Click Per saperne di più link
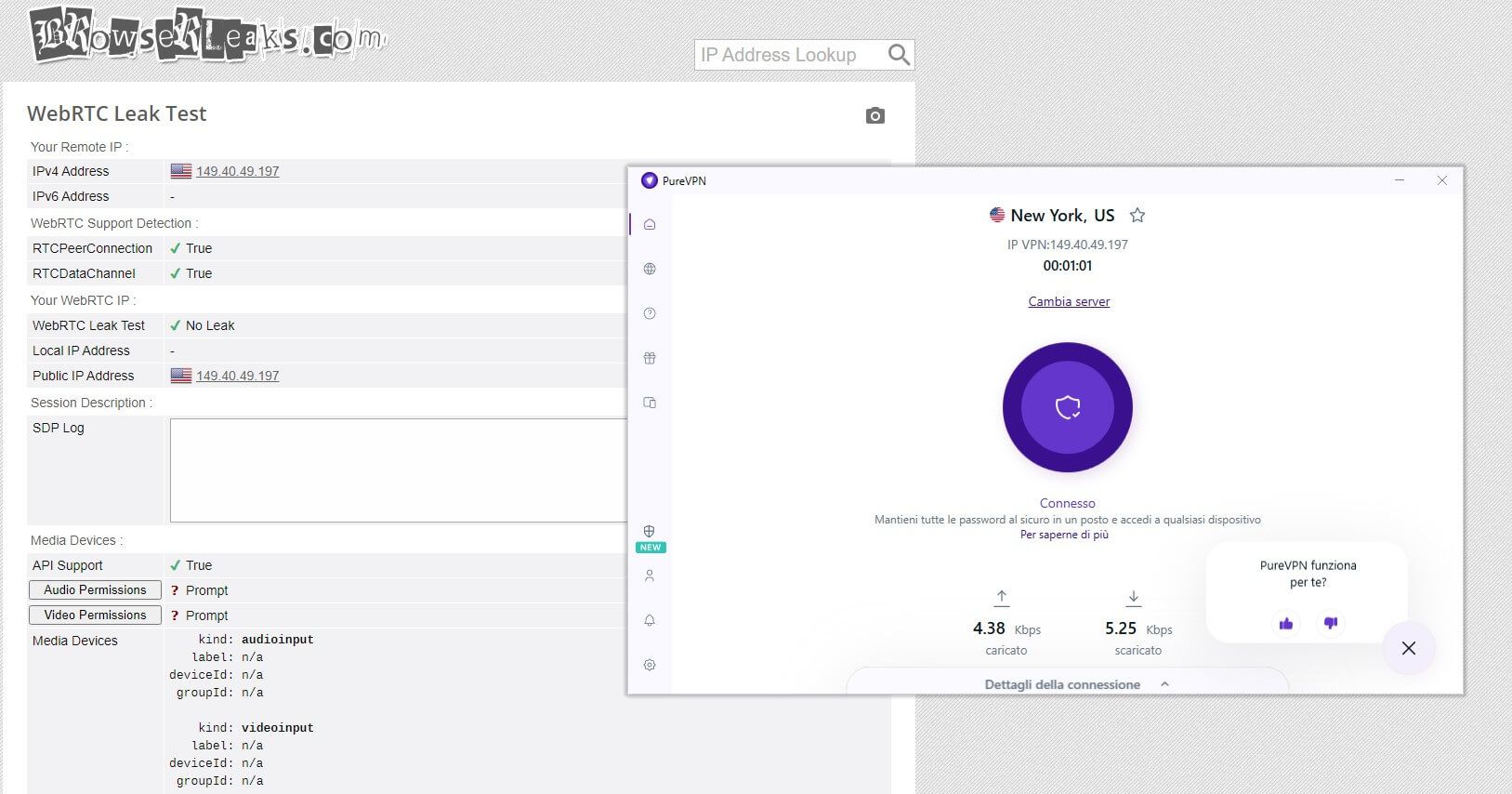Screen dimensions: 1512x794 tap(1064, 535)
